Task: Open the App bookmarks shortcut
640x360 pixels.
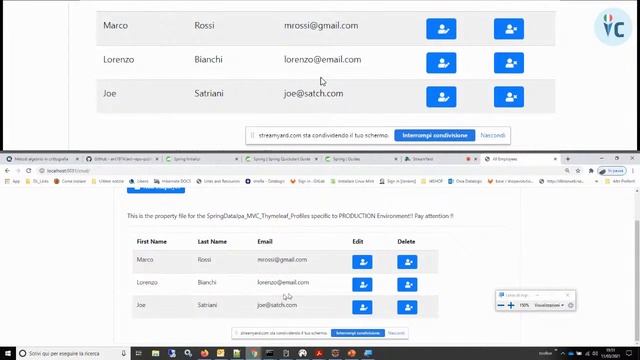Action: click(x=12, y=181)
